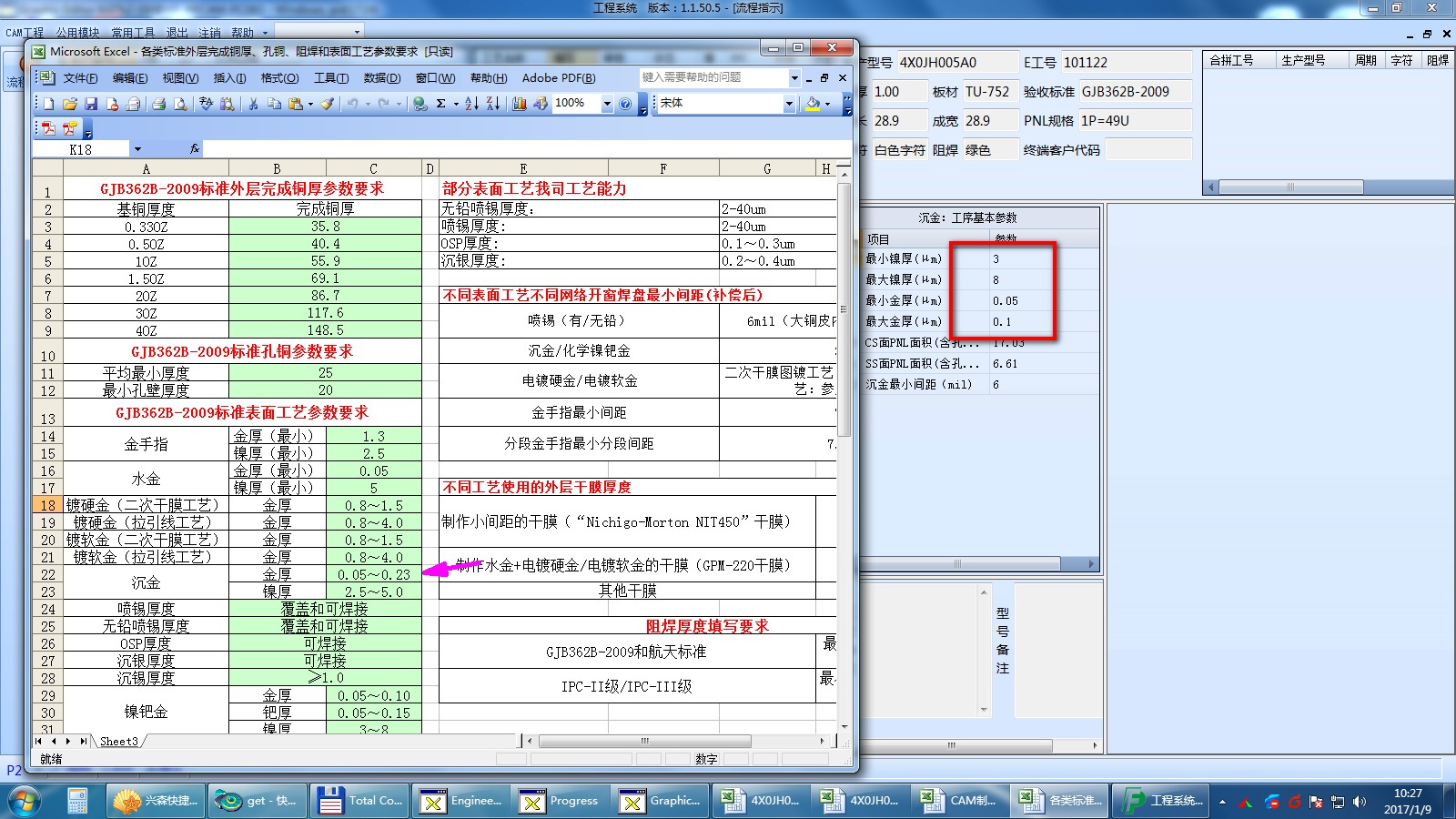Click 注销 in the 工程系统 menu bar
Image resolution: width=1456 pixels, height=819 pixels.
pyautogui.click(x=209, y=33)
